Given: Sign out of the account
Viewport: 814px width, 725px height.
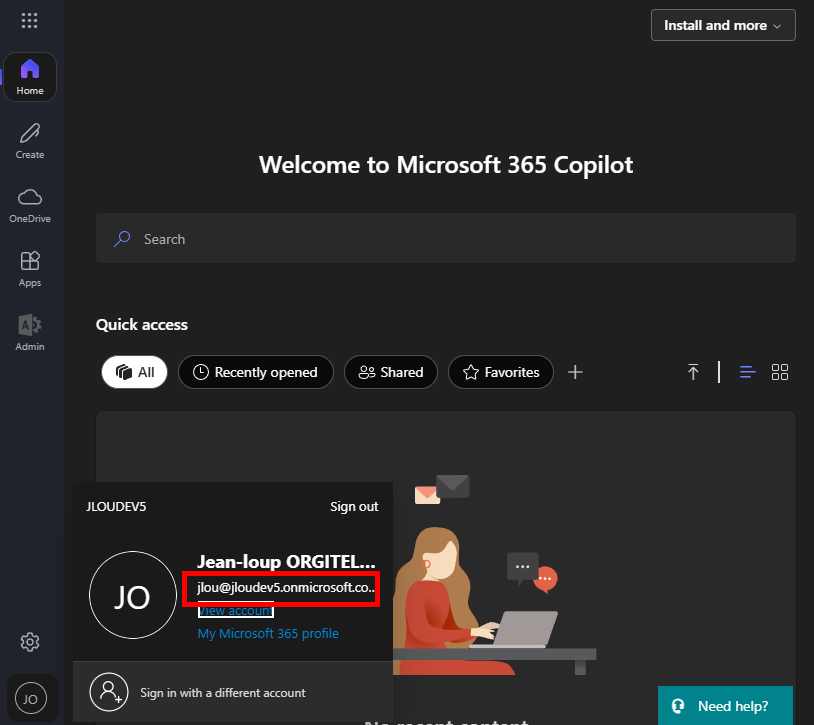Looking at the screenshot, I should click(354, 507).
